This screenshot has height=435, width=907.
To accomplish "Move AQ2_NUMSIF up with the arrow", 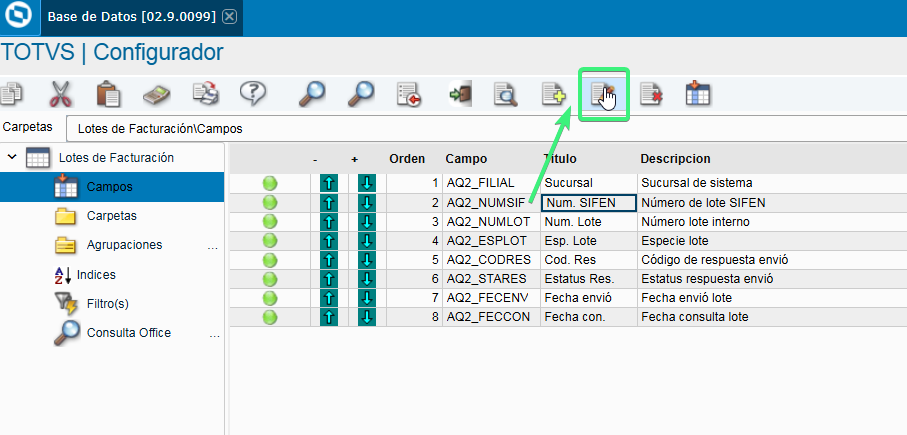I will tap(329, 202).
